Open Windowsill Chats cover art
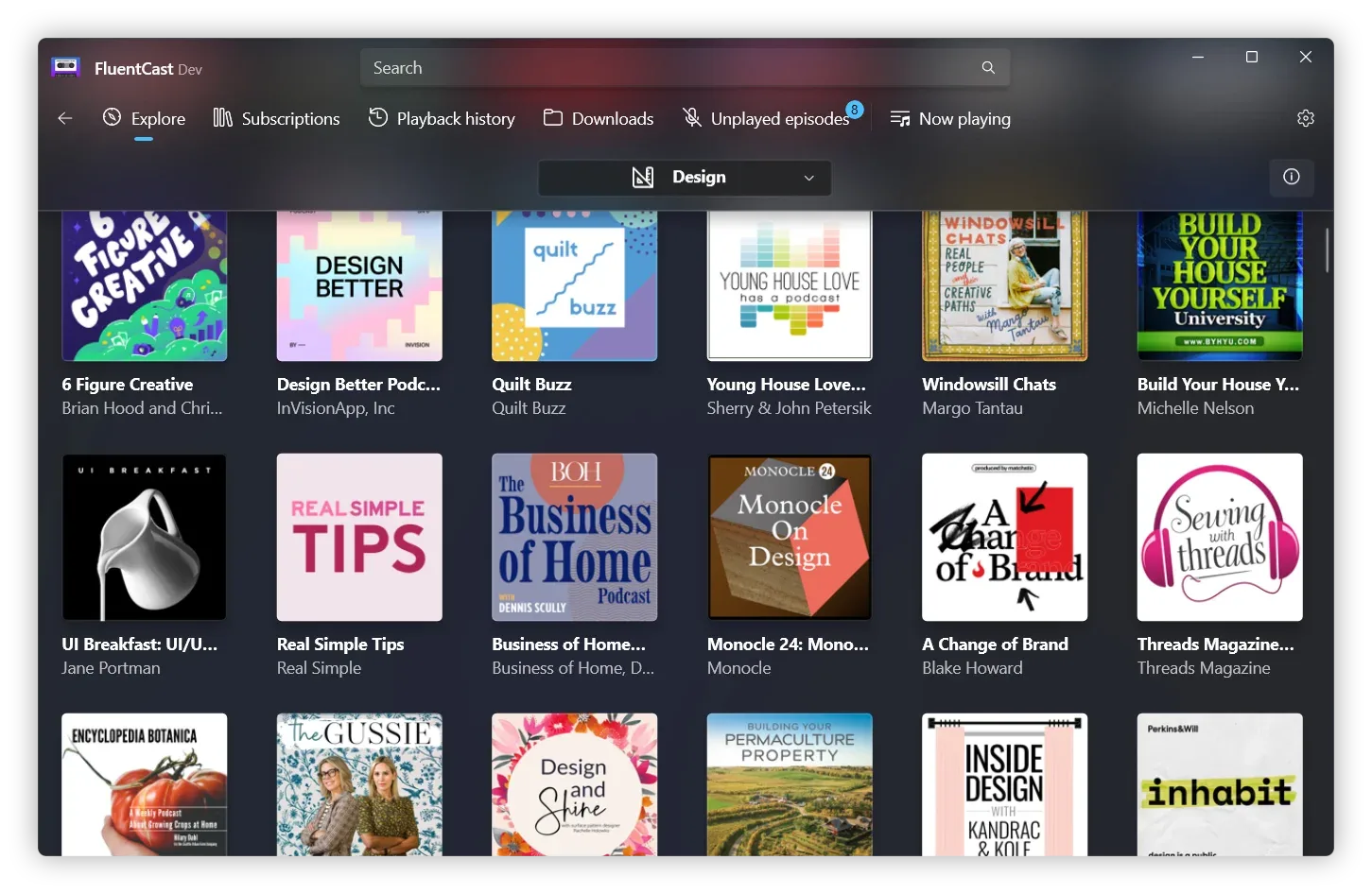Image resolution: width=1372 pixels, height=894 pixels. click(x=1005, y=285)
